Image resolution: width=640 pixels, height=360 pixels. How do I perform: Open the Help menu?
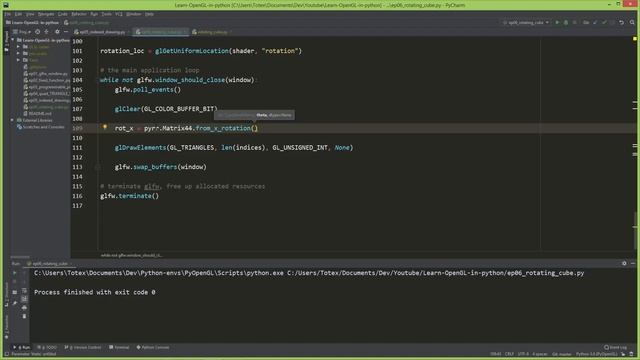pos(149,14)
